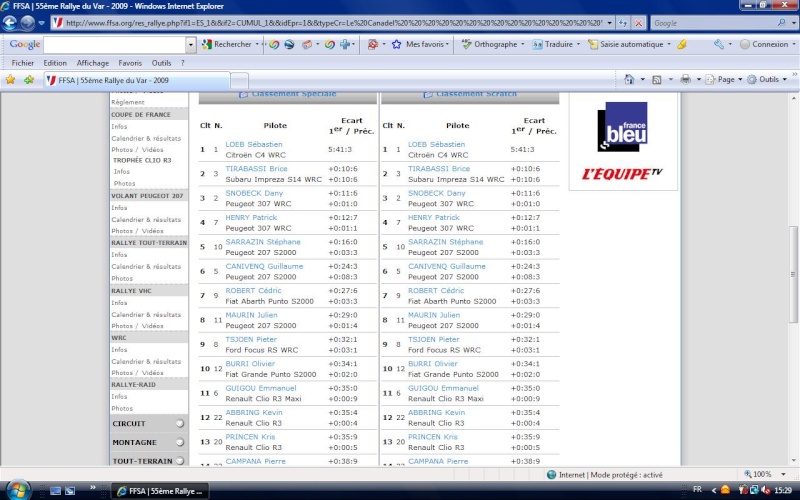800x500 pixels.
Task: Click the Traduire translate button
Action: pos(553,44)
